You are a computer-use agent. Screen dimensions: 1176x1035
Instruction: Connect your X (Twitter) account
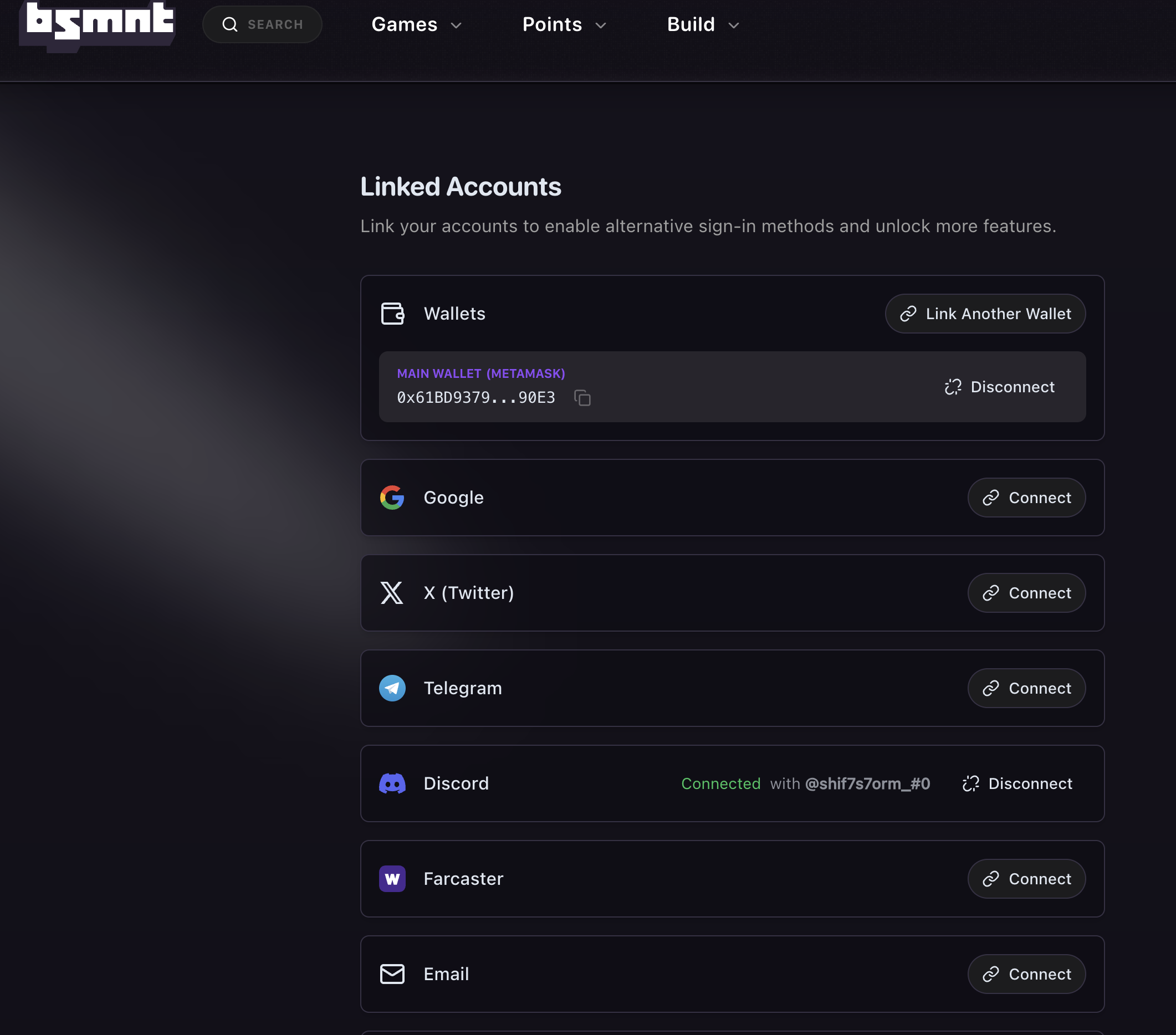click(1026, 593)
